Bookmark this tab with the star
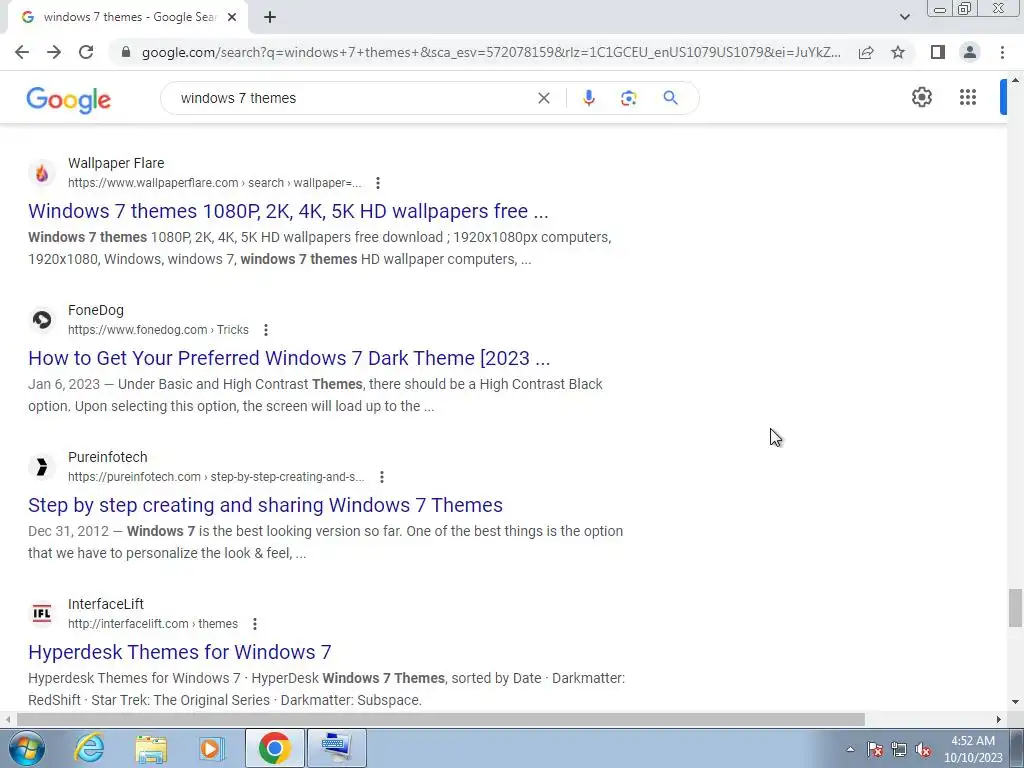Viewport: 1024px width, 768px height. point(898,52)
